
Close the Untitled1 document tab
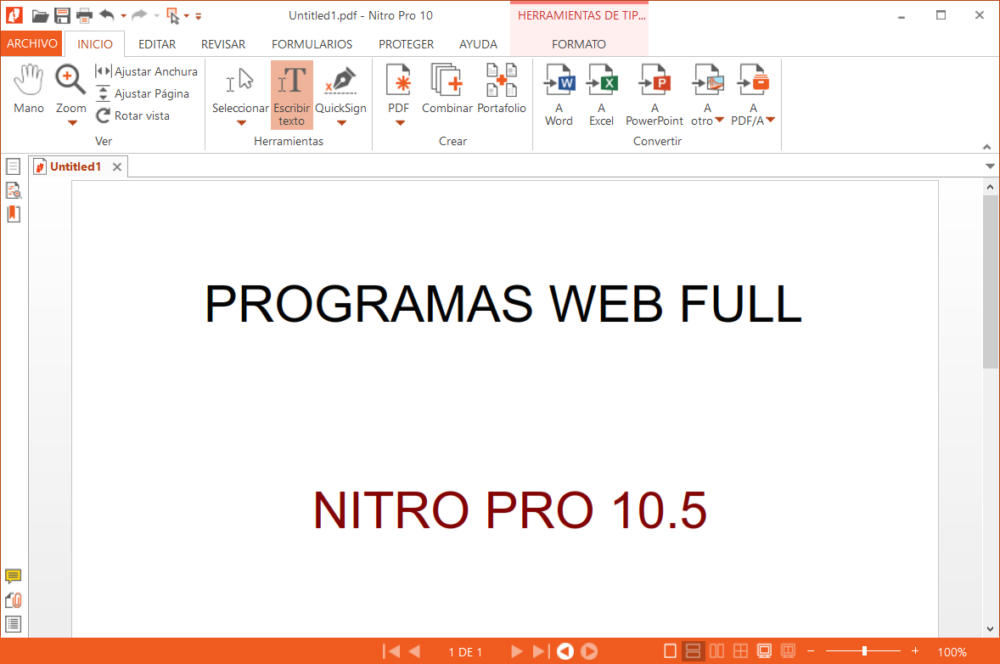click(117, 167)
